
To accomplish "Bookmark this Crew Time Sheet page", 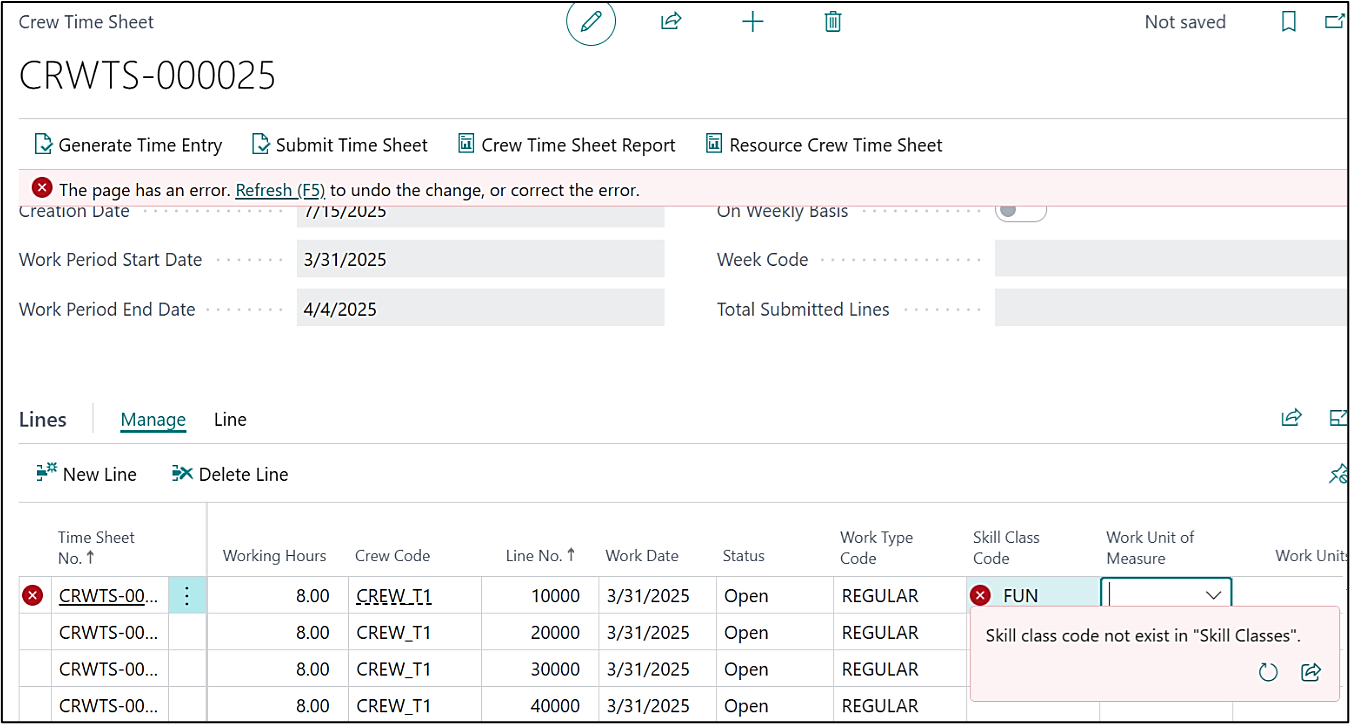I will (1289, 22).
